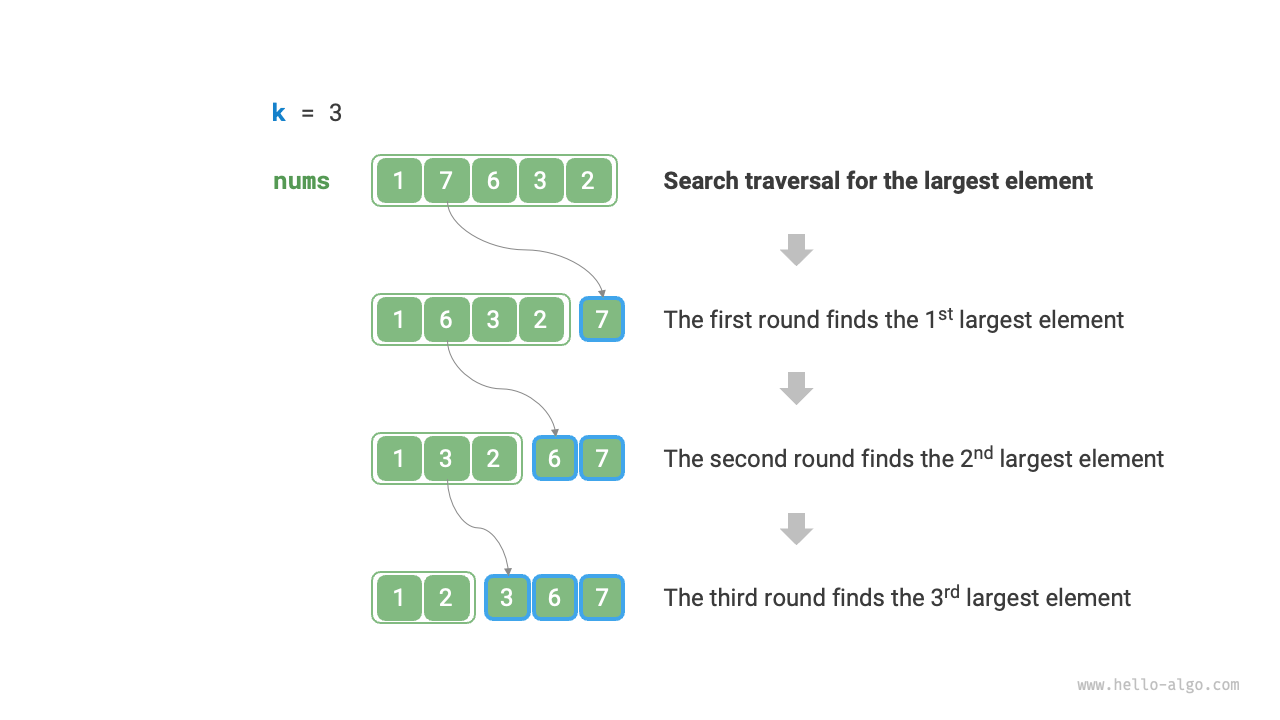The width and height of the screenshot is (1280, 720).
Task: Click the blue k variable label
Action: 279,113
